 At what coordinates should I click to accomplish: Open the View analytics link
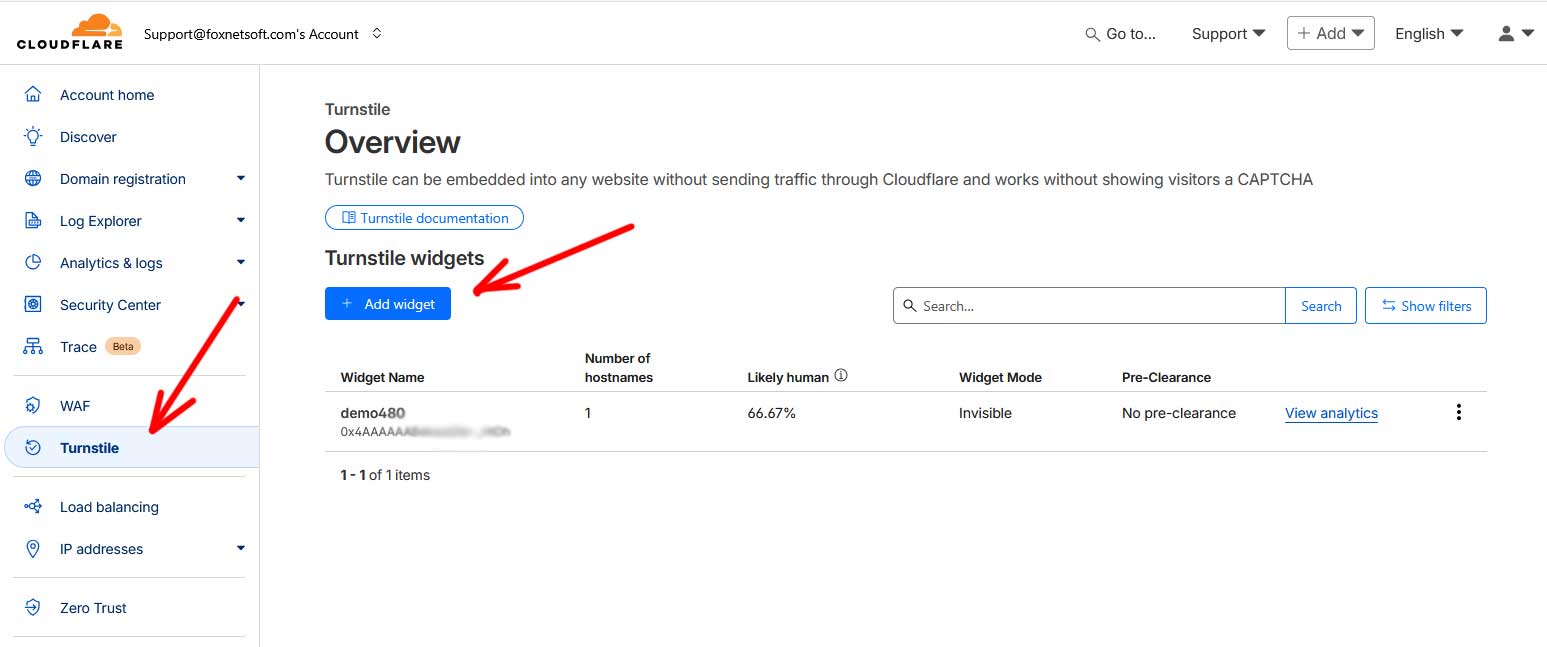[x=1331, y=413]
